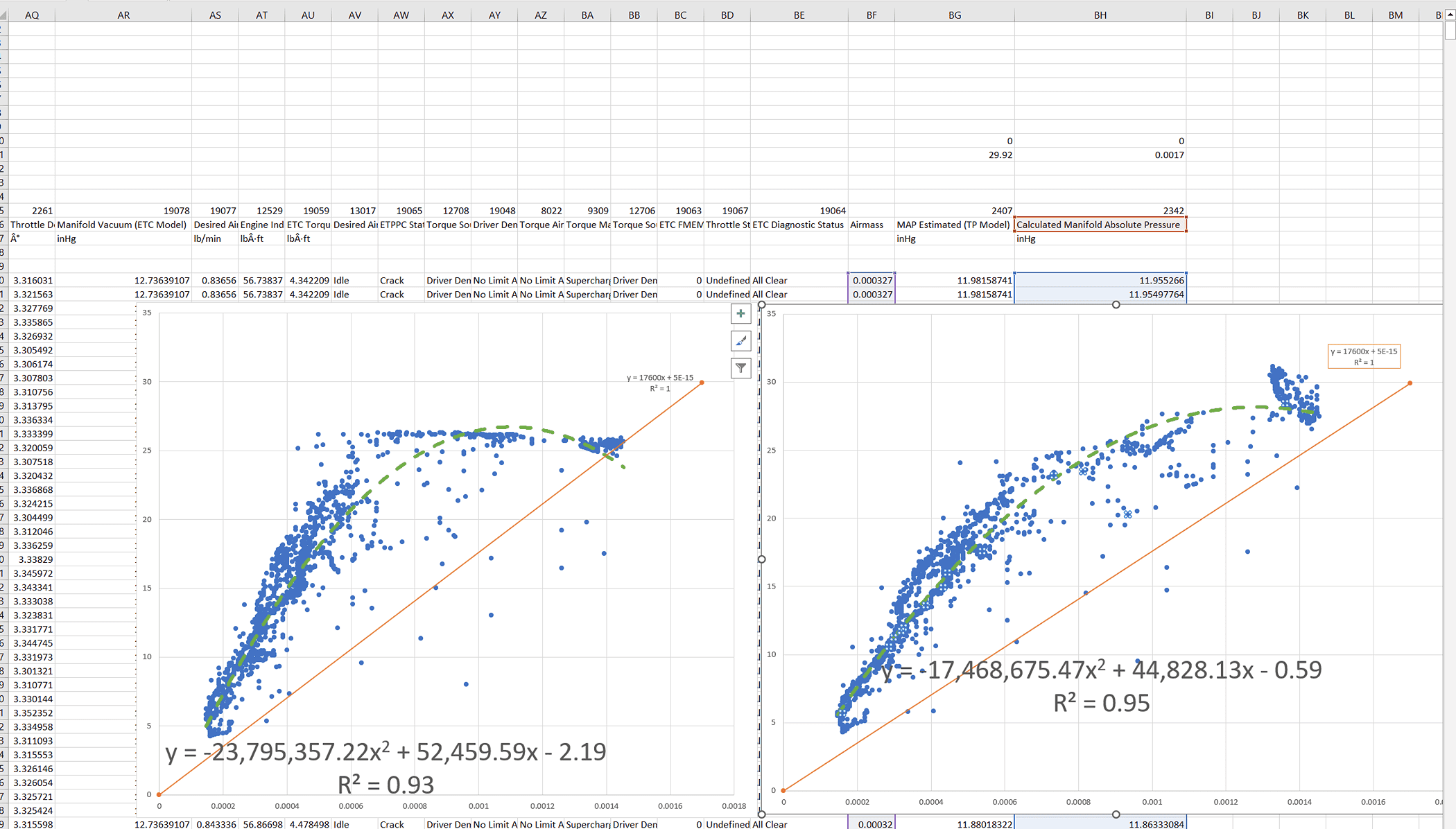The image size is (1456, 829).
Task: Select column AX header
Action: coord(448,15)
